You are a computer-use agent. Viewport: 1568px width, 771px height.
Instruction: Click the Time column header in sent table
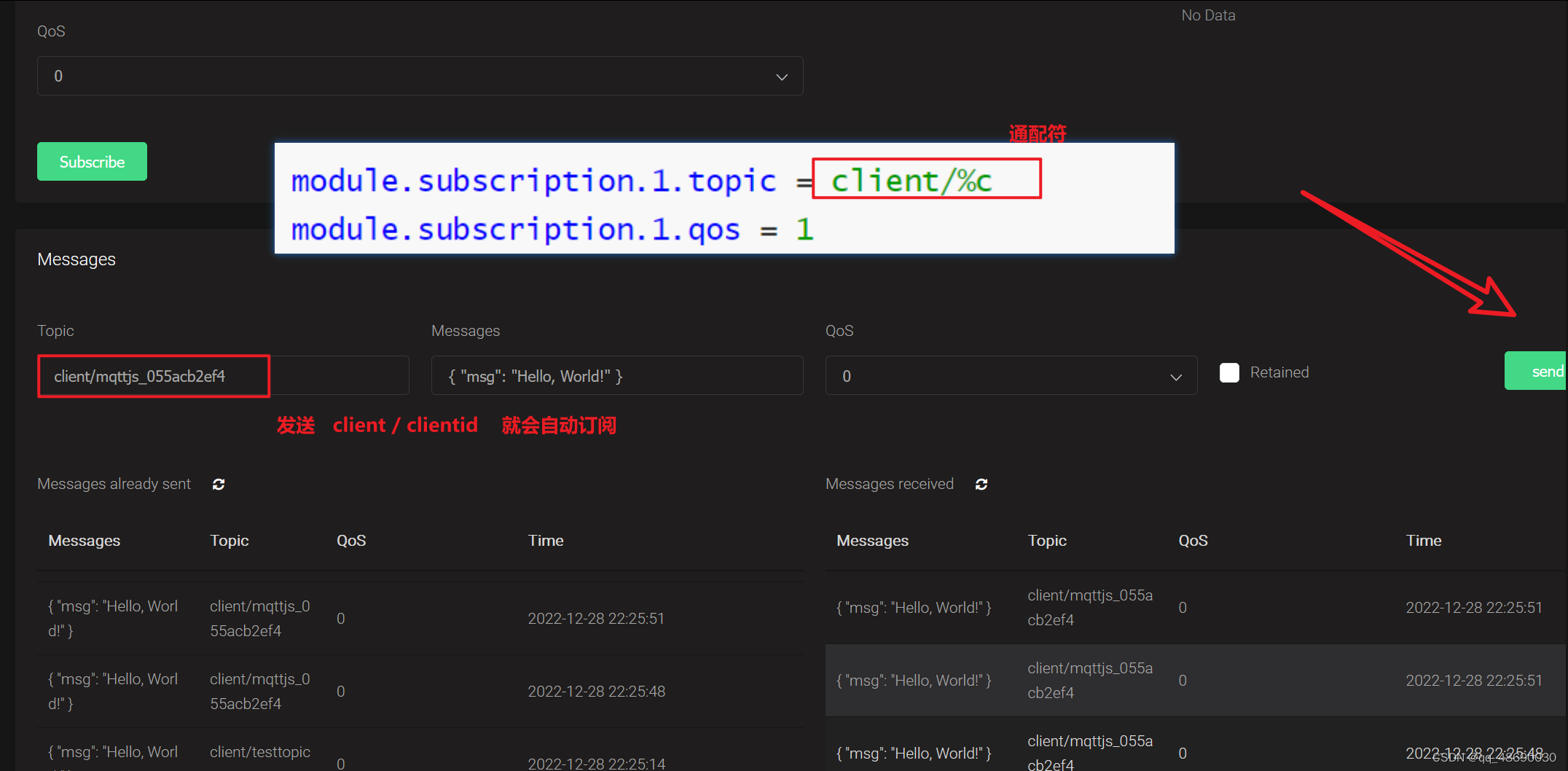[x=546, y=541]
